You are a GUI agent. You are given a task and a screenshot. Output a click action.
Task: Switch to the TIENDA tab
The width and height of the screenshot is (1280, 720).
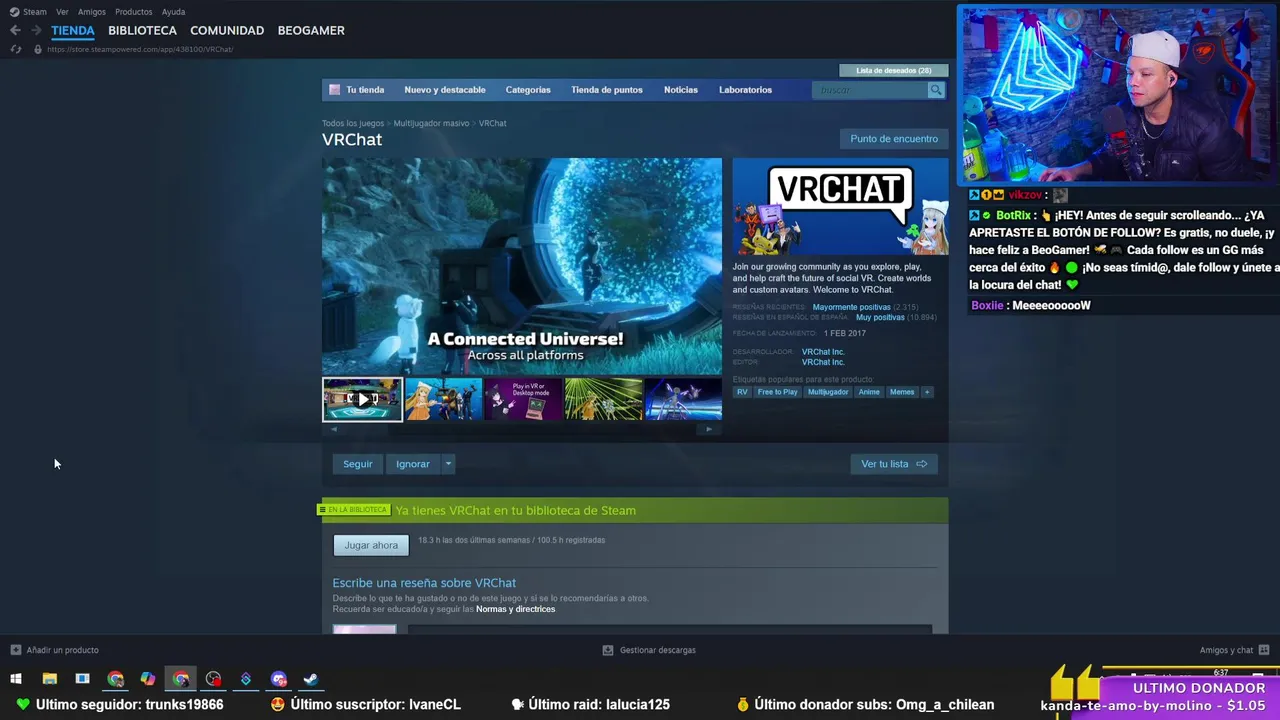[x=73, y=31]
